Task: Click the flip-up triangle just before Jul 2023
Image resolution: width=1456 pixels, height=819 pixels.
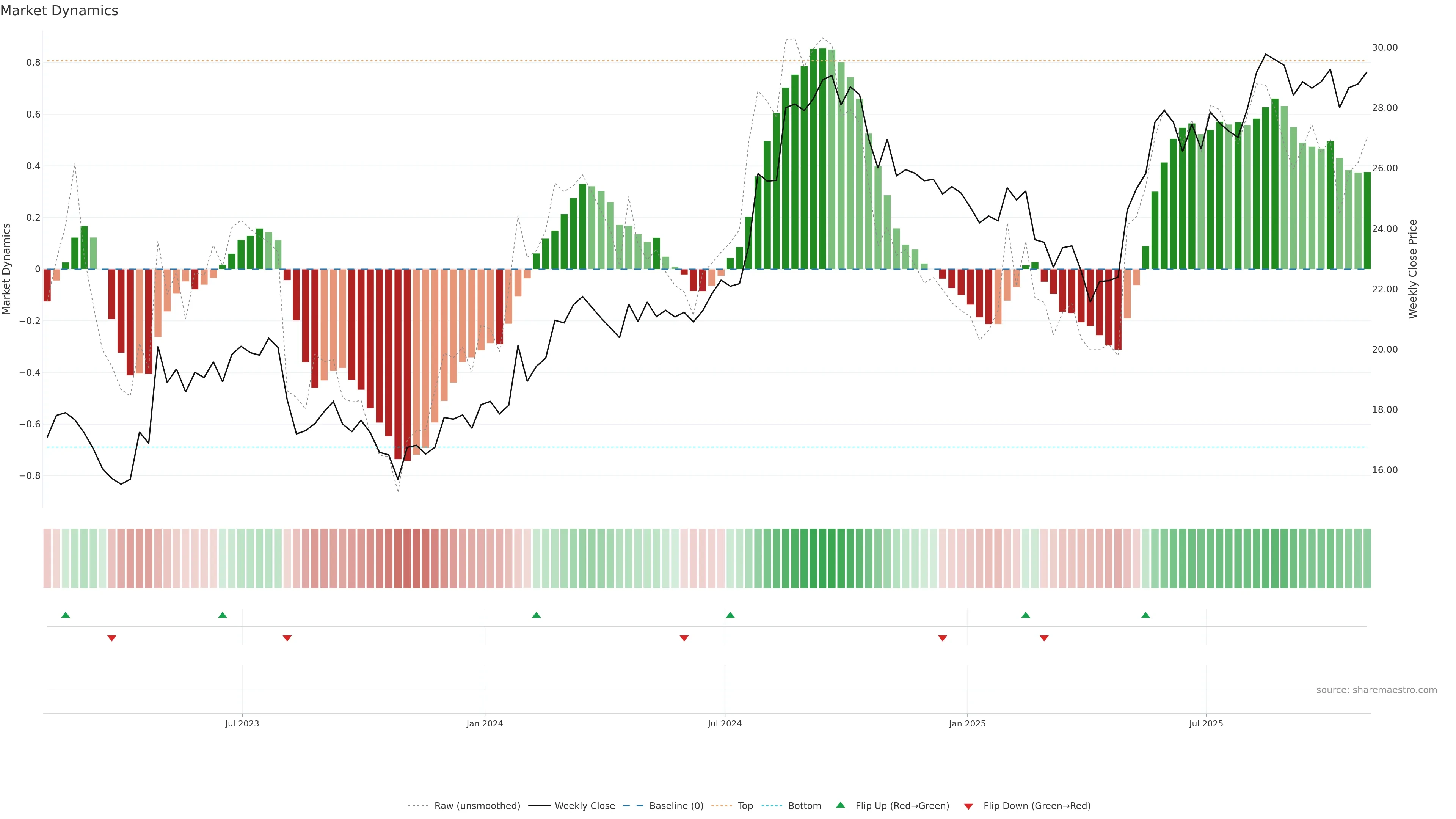Action: point(223,615)
